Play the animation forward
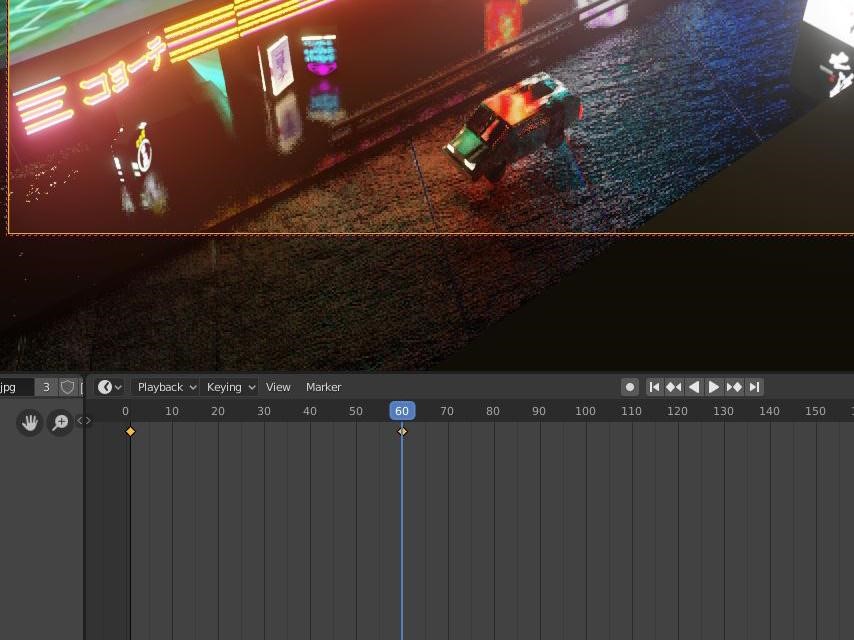This screenshot has height=640, width=854. point(714,387)
